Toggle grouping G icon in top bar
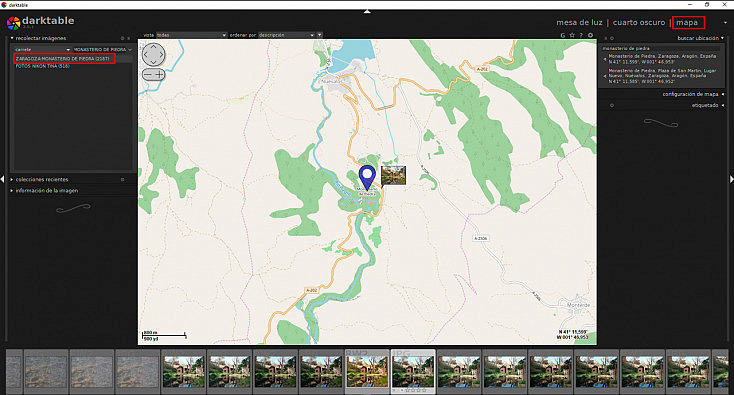Viewport: 734px width, 395px height. (563, 35)
